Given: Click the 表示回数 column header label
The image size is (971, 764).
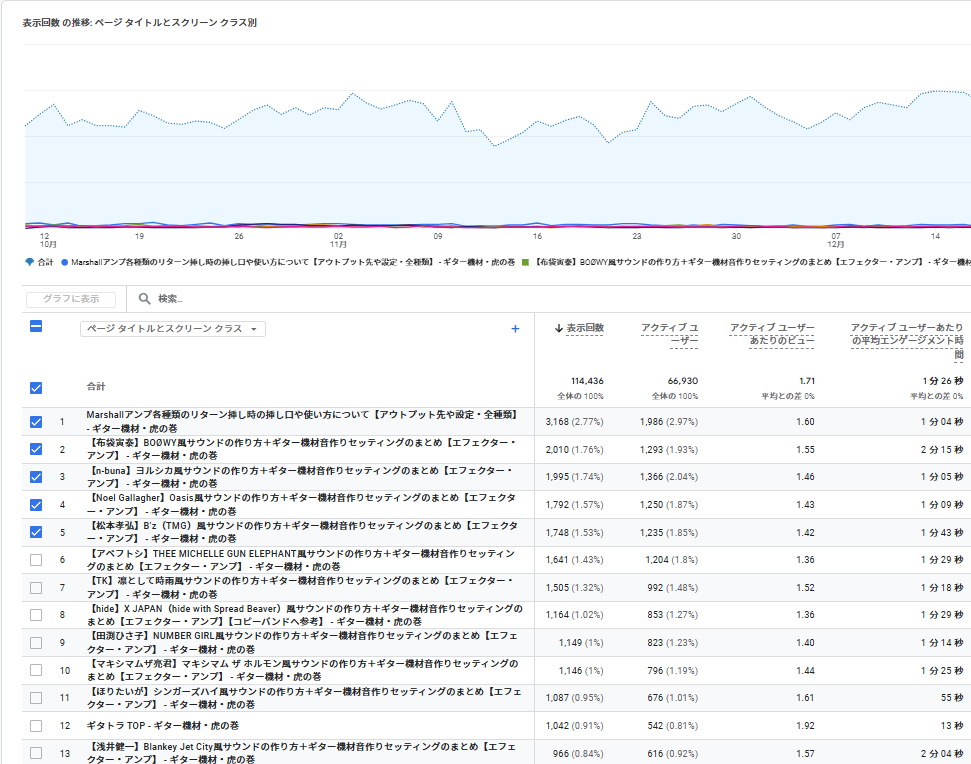Looking at the screenshot, I should (585, 328).
